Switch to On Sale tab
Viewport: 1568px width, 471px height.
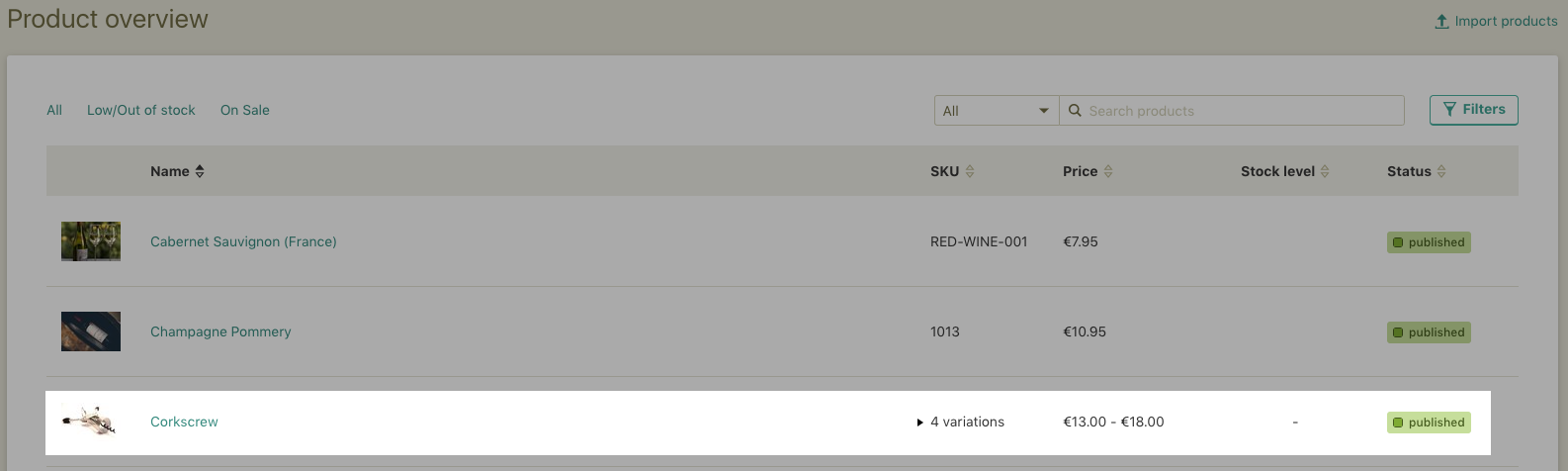click(245, 110)
